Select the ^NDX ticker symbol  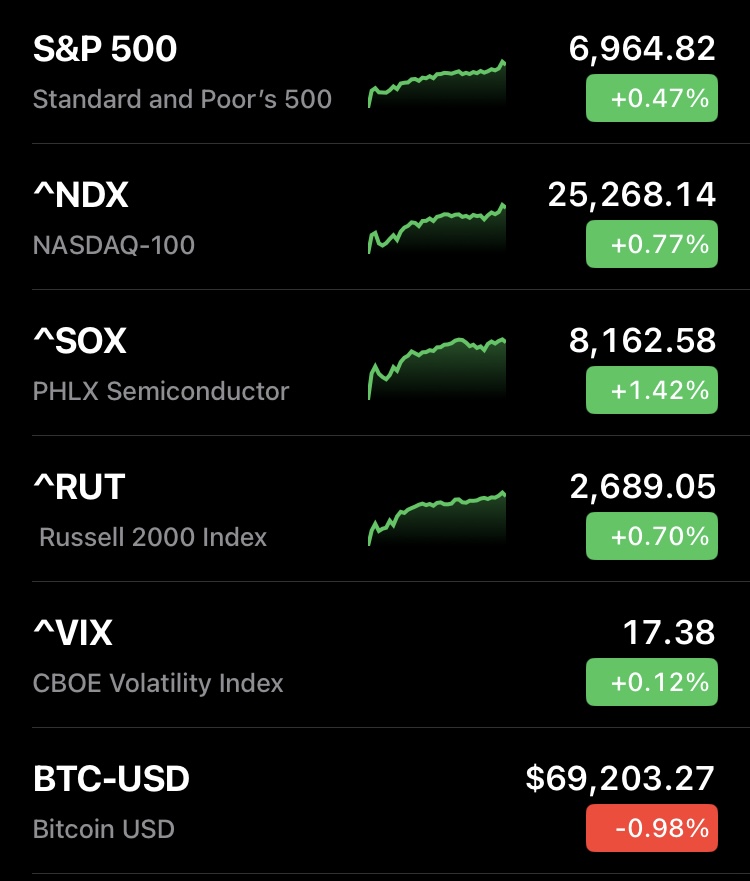(81, 195)
